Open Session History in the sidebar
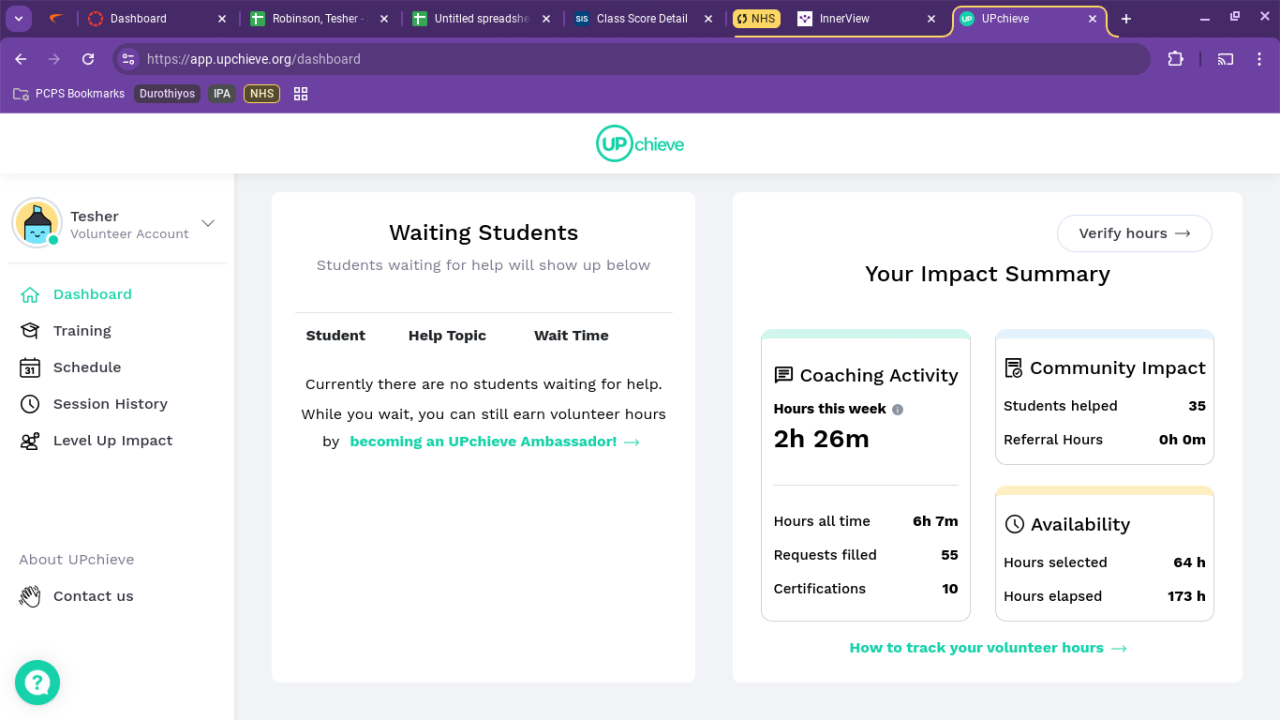 pyautogui.click(x=110, y=404)
